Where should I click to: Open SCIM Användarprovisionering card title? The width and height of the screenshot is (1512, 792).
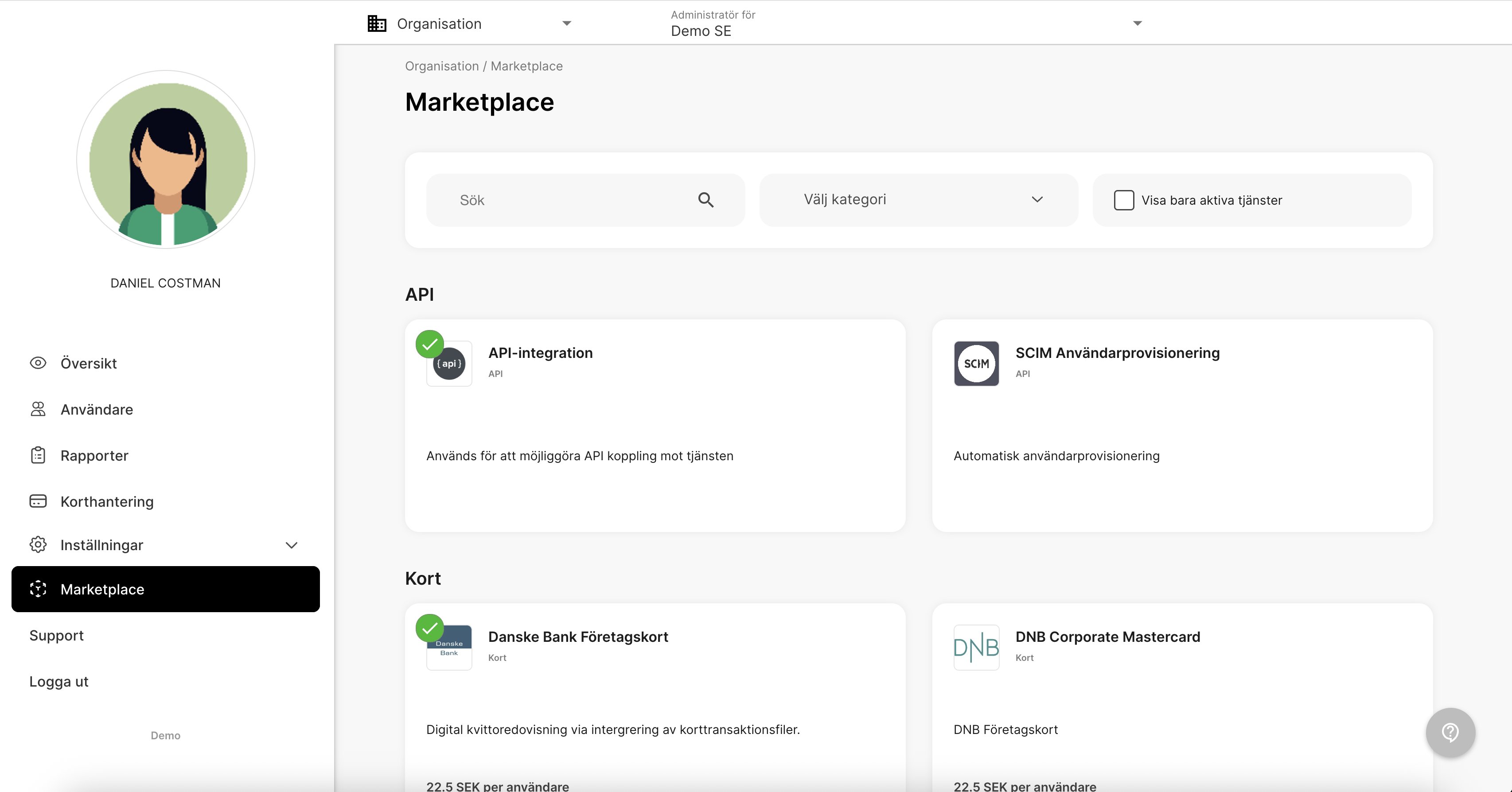[x=1118, y=353]
